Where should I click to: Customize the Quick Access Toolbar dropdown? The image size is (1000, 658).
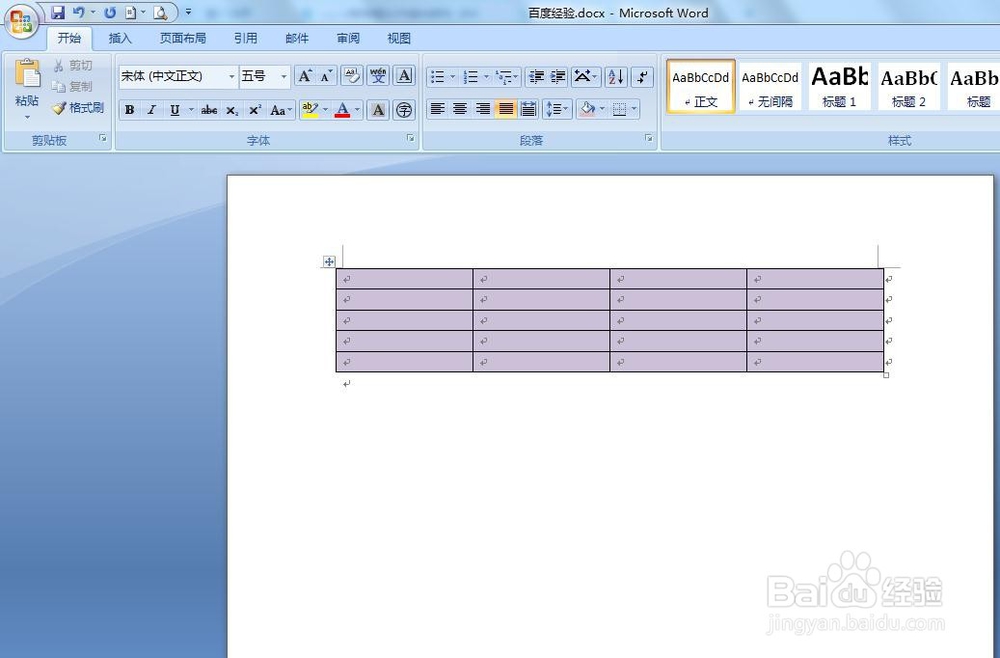pos(188,12)
